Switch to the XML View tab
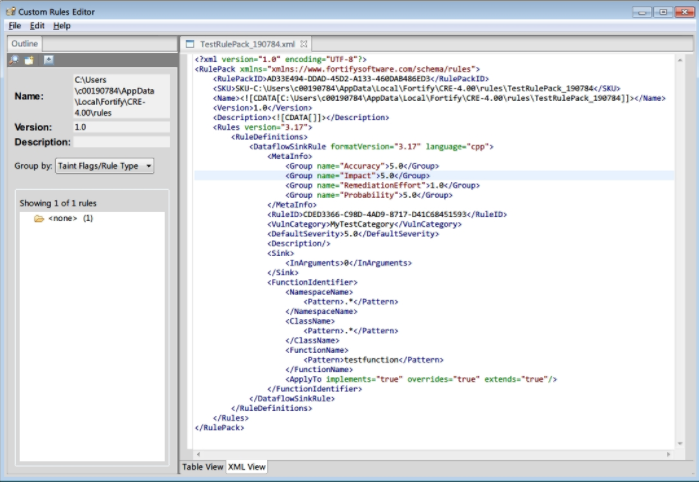Viewport: 699px width, 482px height. (x=247, y=467)
